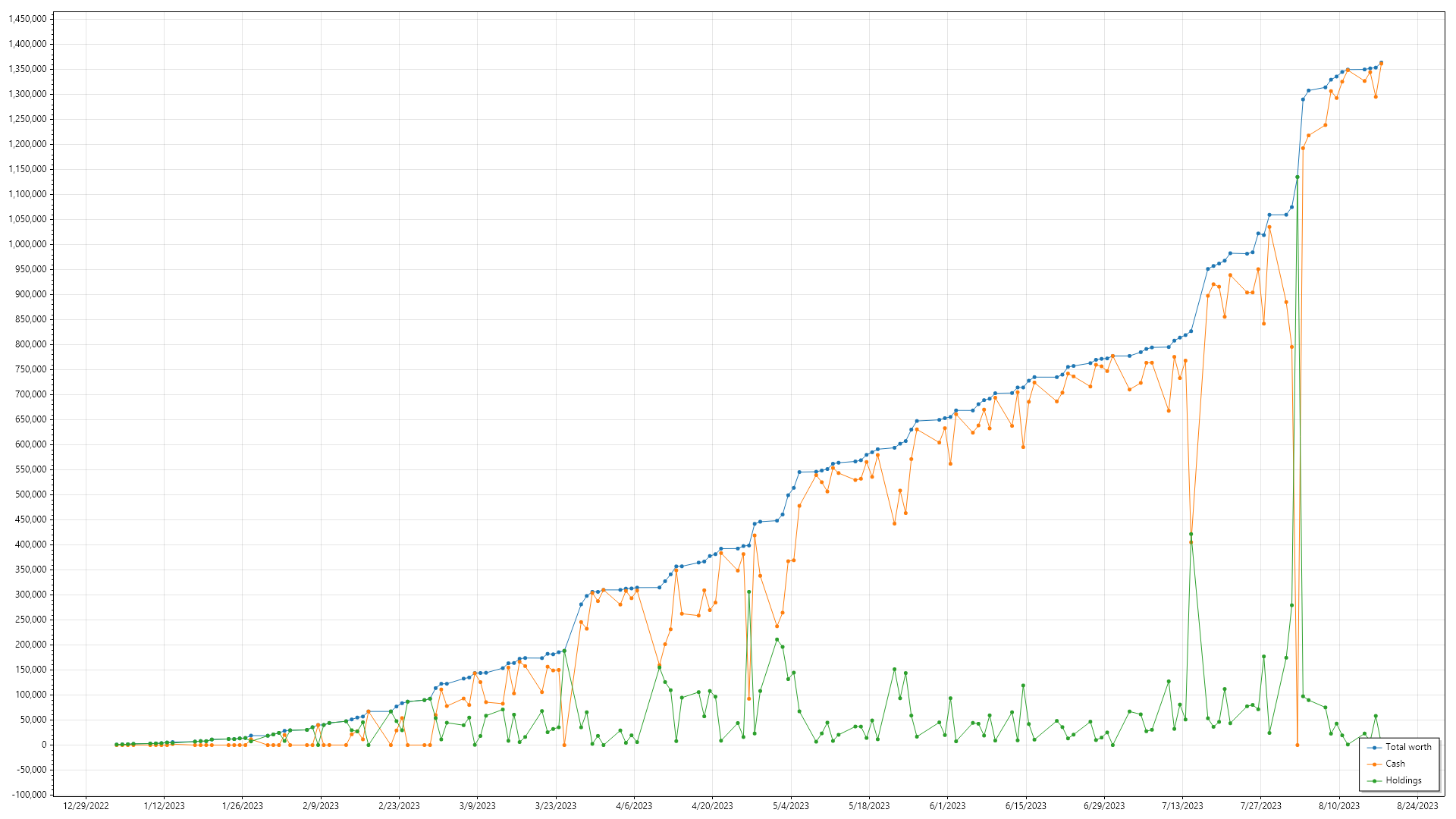Viewport: 1456px width, 819px height.
Task: Click the 850,000 y-axis label
Action: (31, 319)
